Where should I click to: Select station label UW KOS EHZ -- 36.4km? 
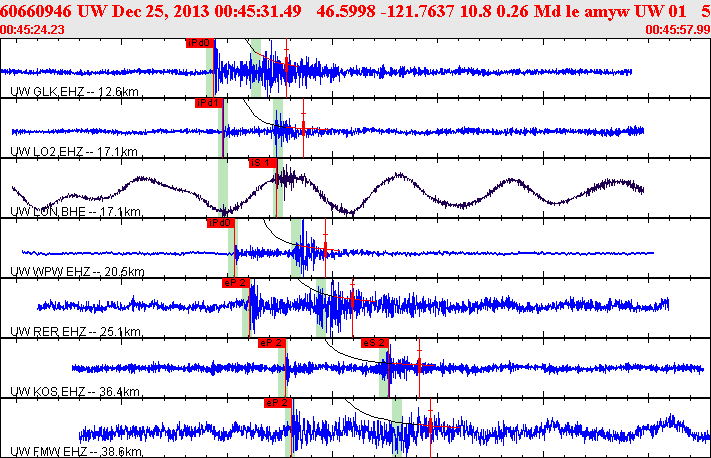tap(75, 391)
